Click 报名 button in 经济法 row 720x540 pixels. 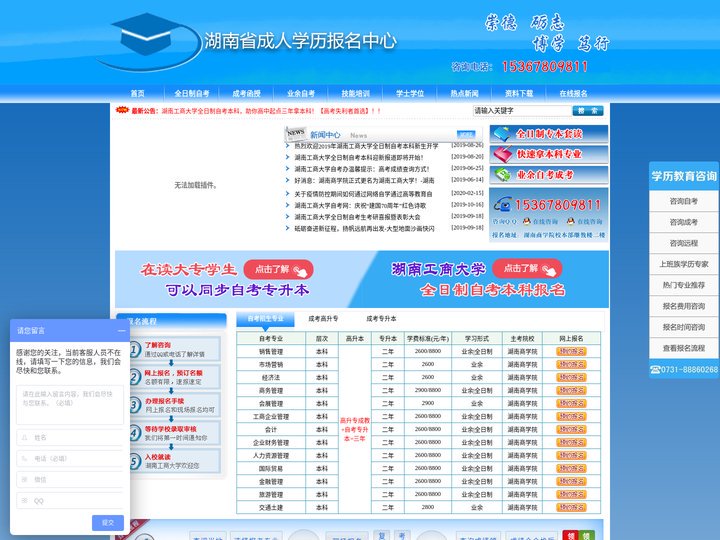[571, 377]
